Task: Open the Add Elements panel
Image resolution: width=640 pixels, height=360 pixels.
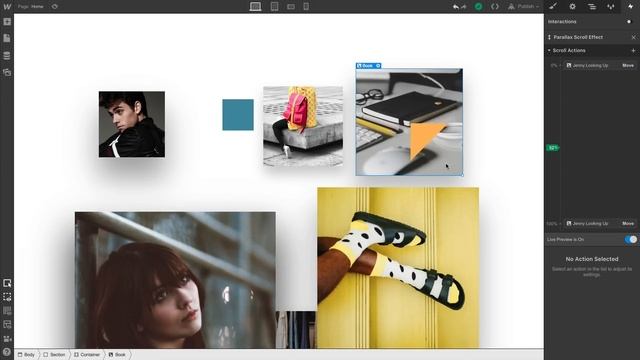Action: [x=7, y=22]
